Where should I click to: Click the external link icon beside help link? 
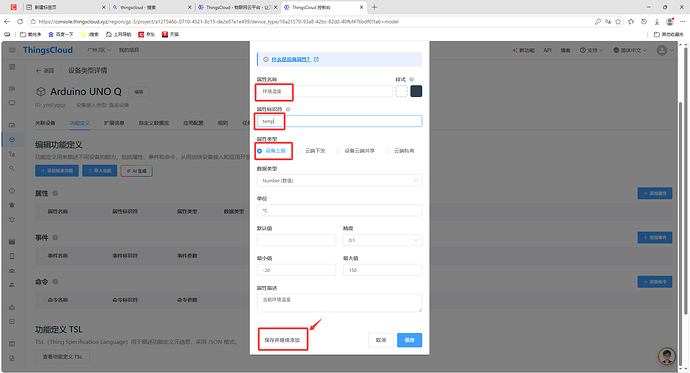click(316, 59)
